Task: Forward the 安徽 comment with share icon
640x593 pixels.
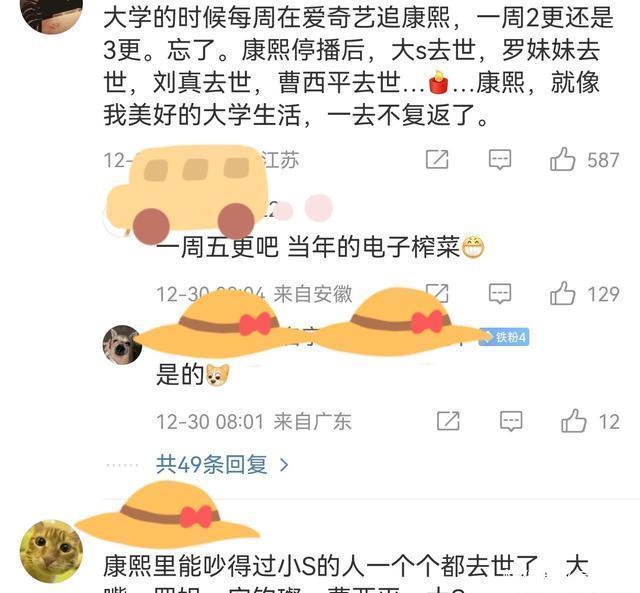Action: point(437,292)
